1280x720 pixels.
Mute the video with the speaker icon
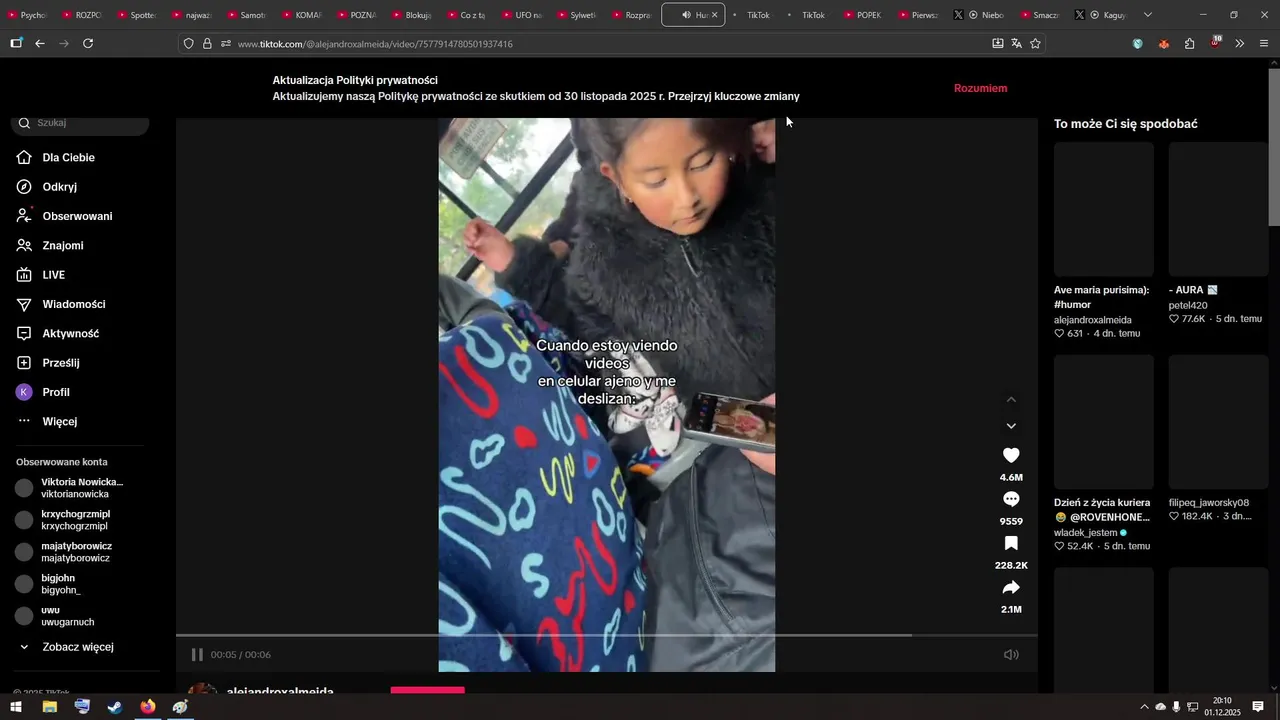[x=1011, y=654]
